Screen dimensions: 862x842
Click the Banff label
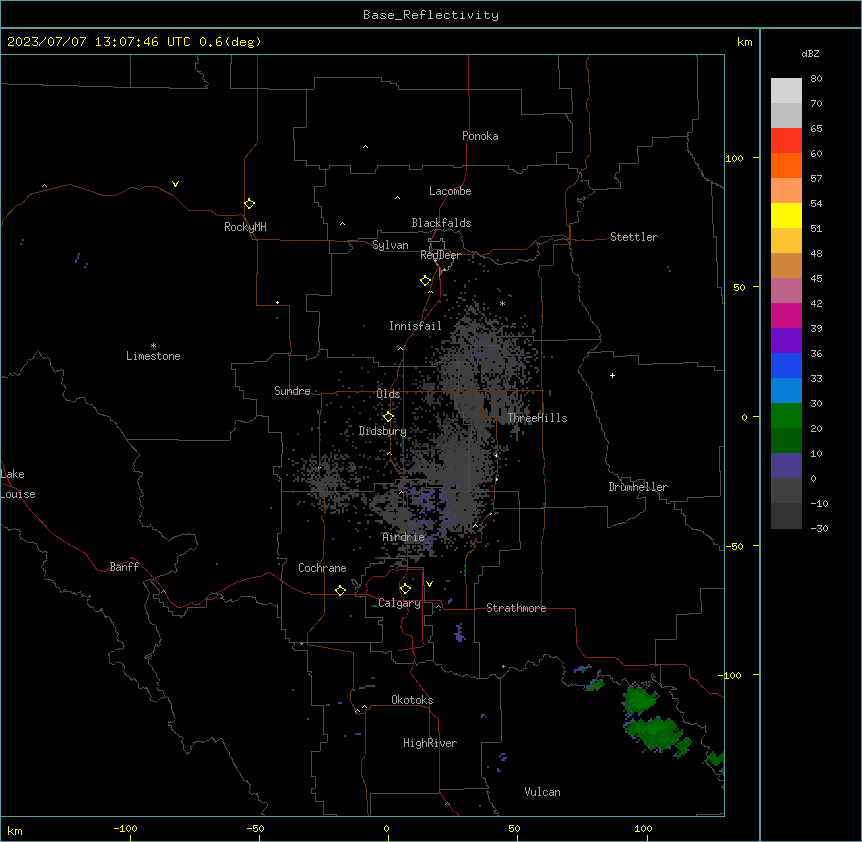point(124,567)
